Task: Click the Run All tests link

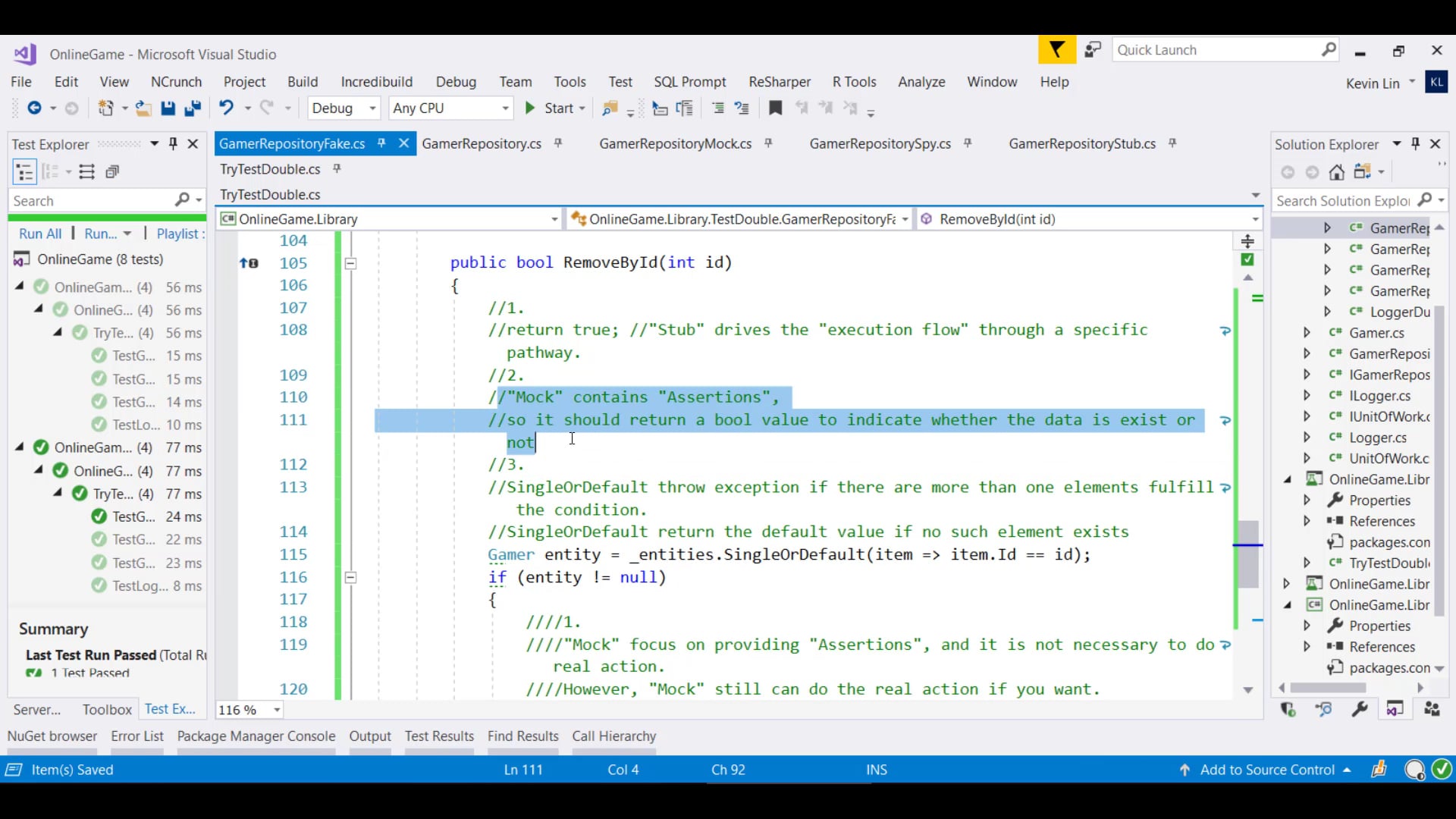Action: tap(40, 234)
